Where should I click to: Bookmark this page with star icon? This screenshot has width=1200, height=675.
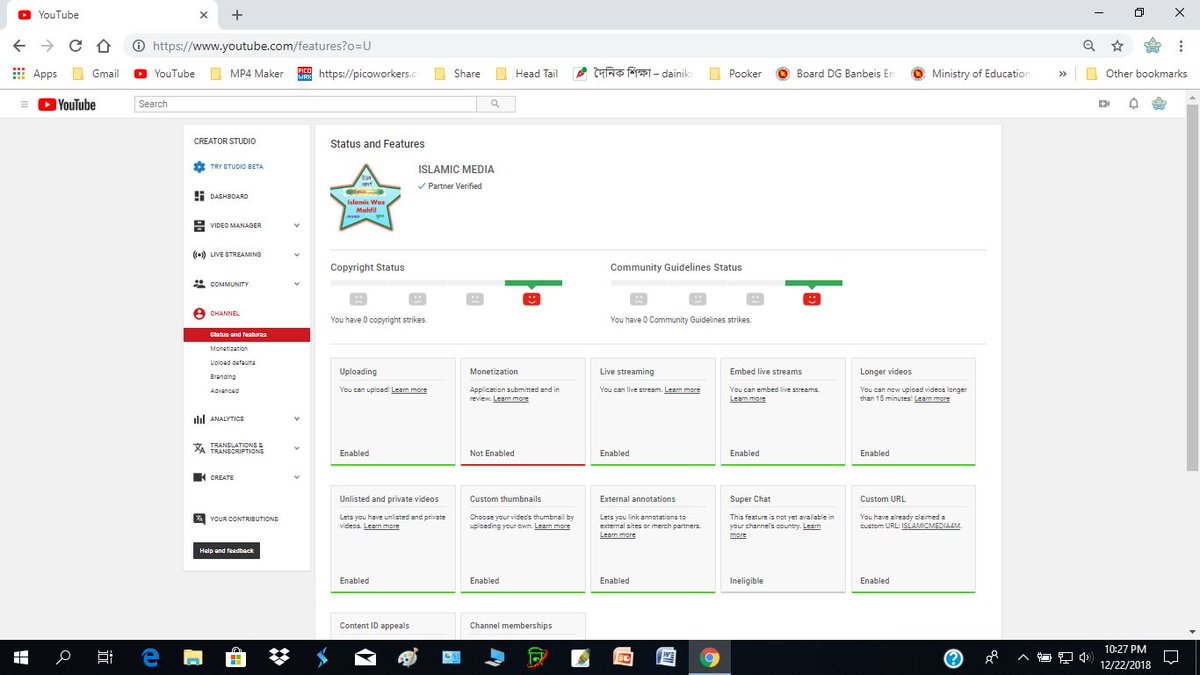[1117, 46]
